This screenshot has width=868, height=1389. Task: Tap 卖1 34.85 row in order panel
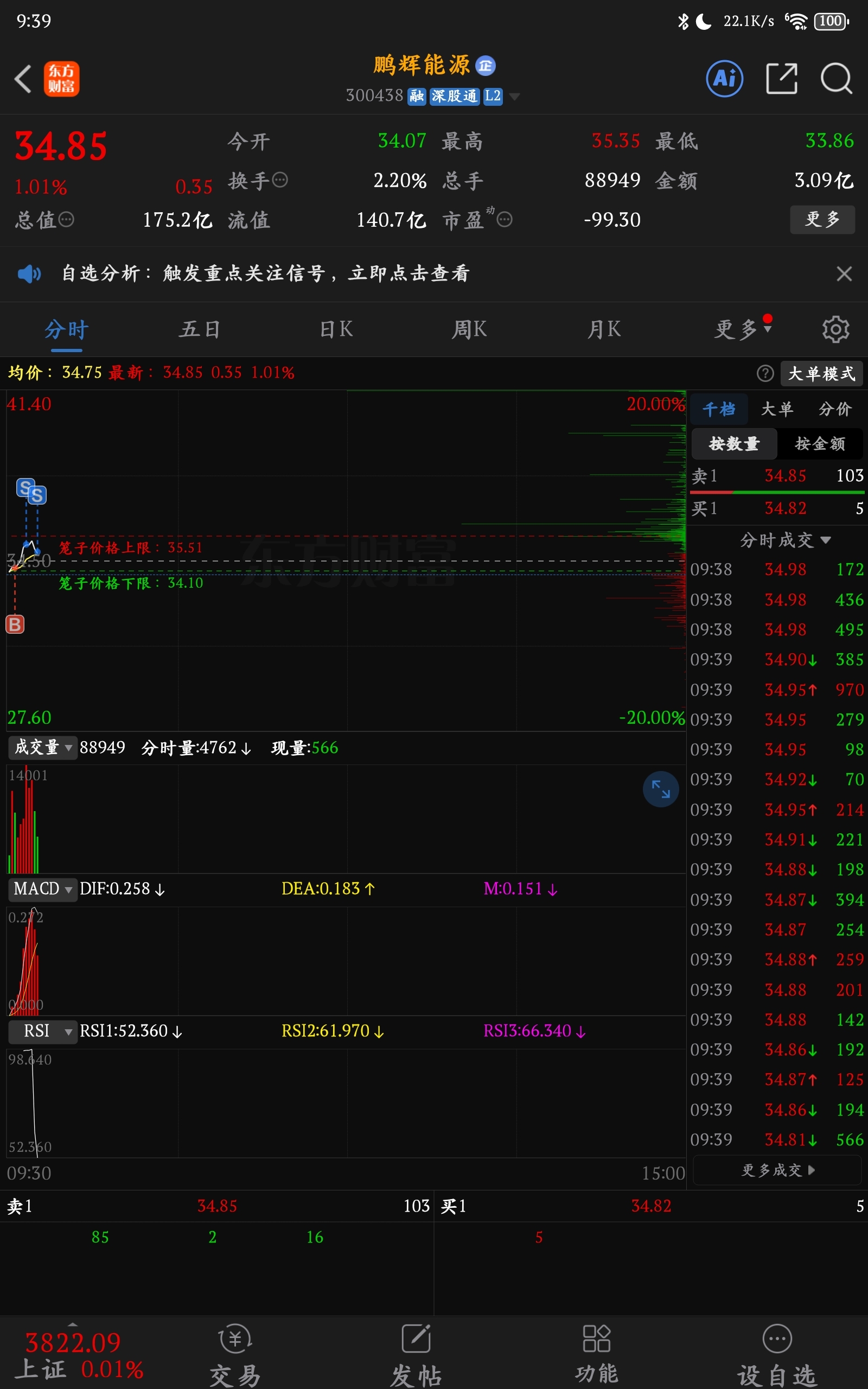pos(777,476)
